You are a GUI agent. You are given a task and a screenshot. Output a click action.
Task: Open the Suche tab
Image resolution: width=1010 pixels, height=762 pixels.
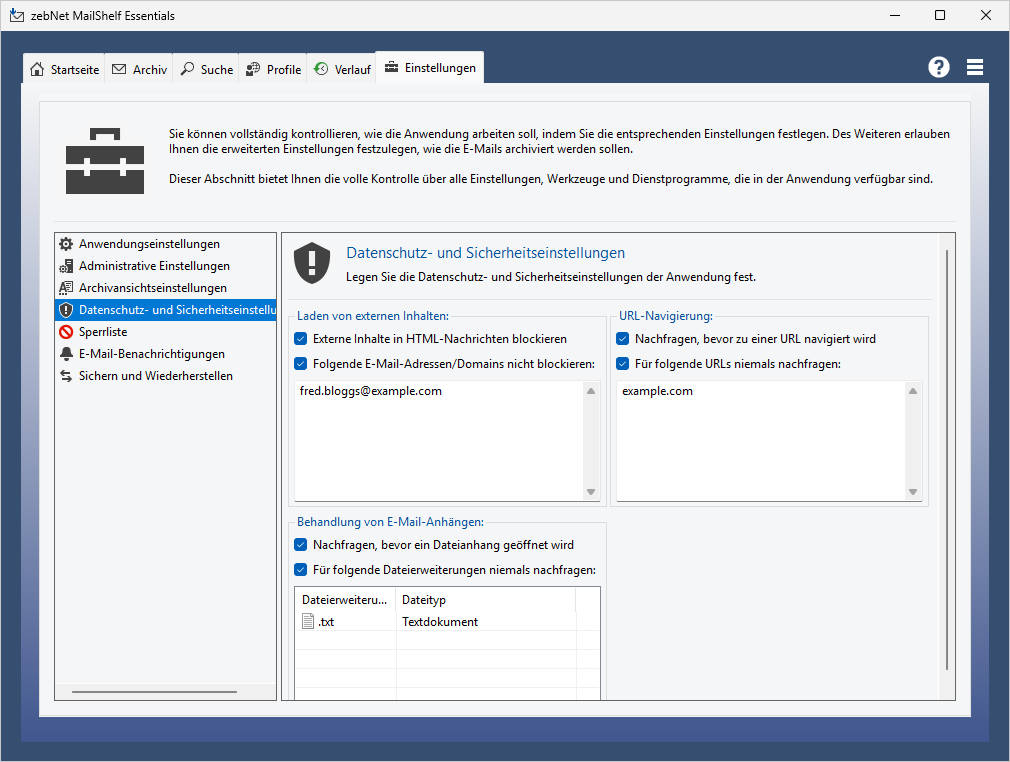click(206, 70)
